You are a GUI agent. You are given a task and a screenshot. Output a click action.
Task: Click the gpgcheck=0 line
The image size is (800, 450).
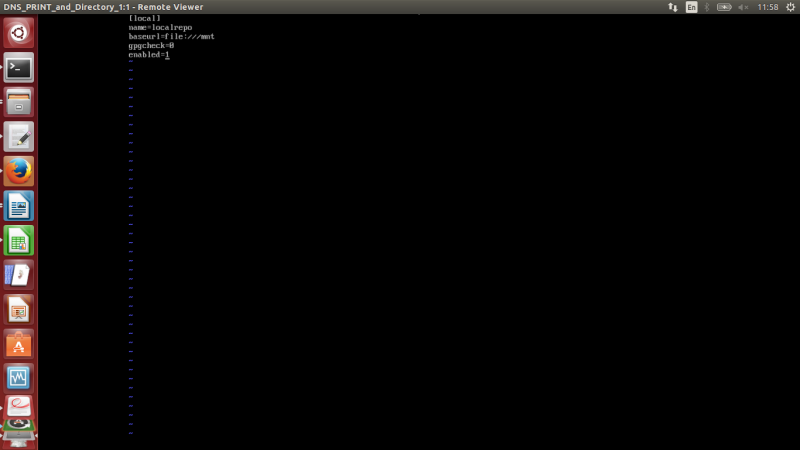[x=151, y=46]
